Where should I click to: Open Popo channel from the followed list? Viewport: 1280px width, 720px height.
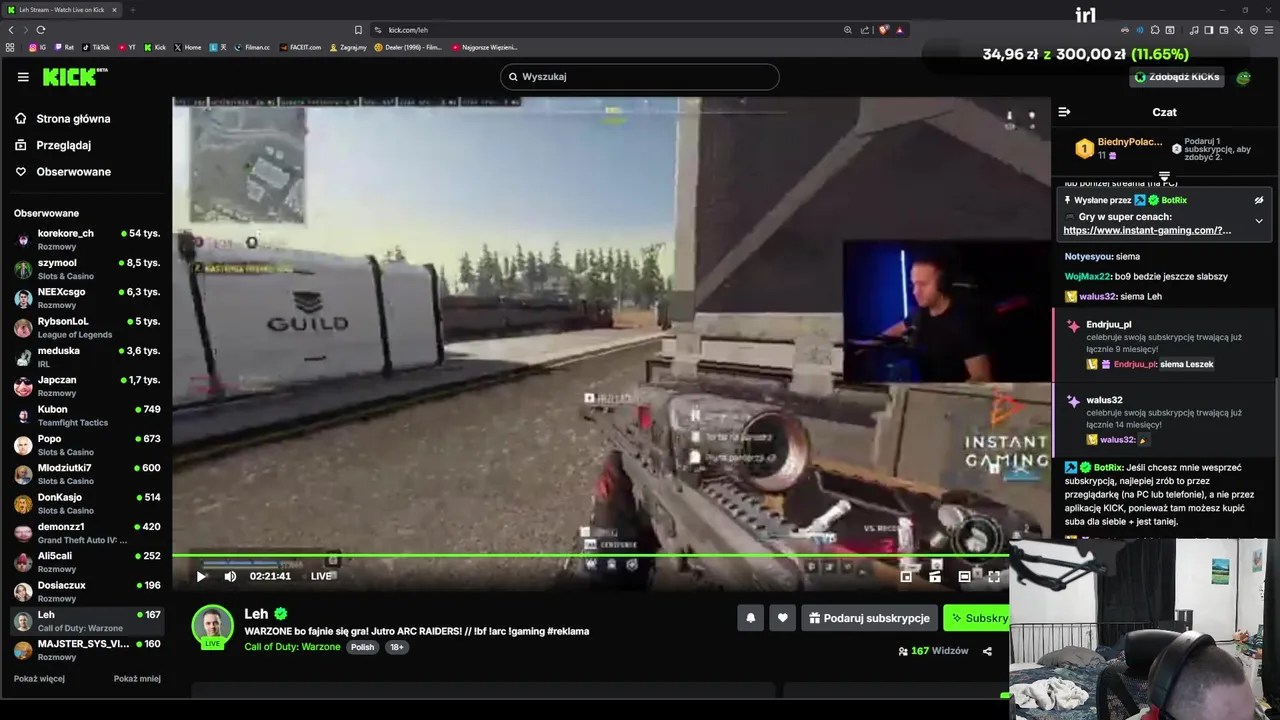86,444
